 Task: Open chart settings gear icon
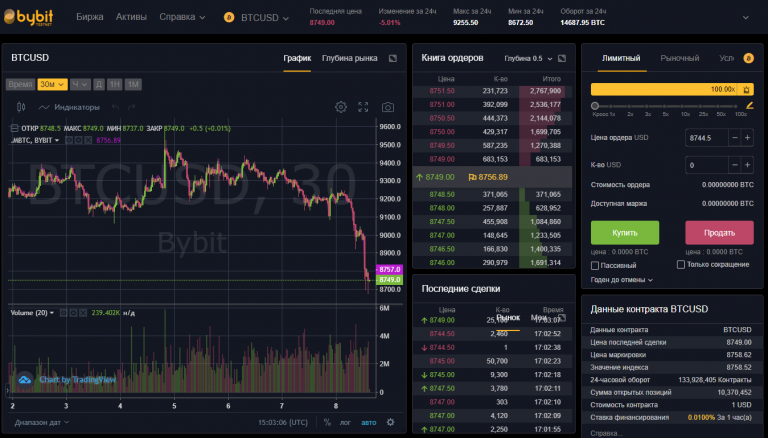340,107
